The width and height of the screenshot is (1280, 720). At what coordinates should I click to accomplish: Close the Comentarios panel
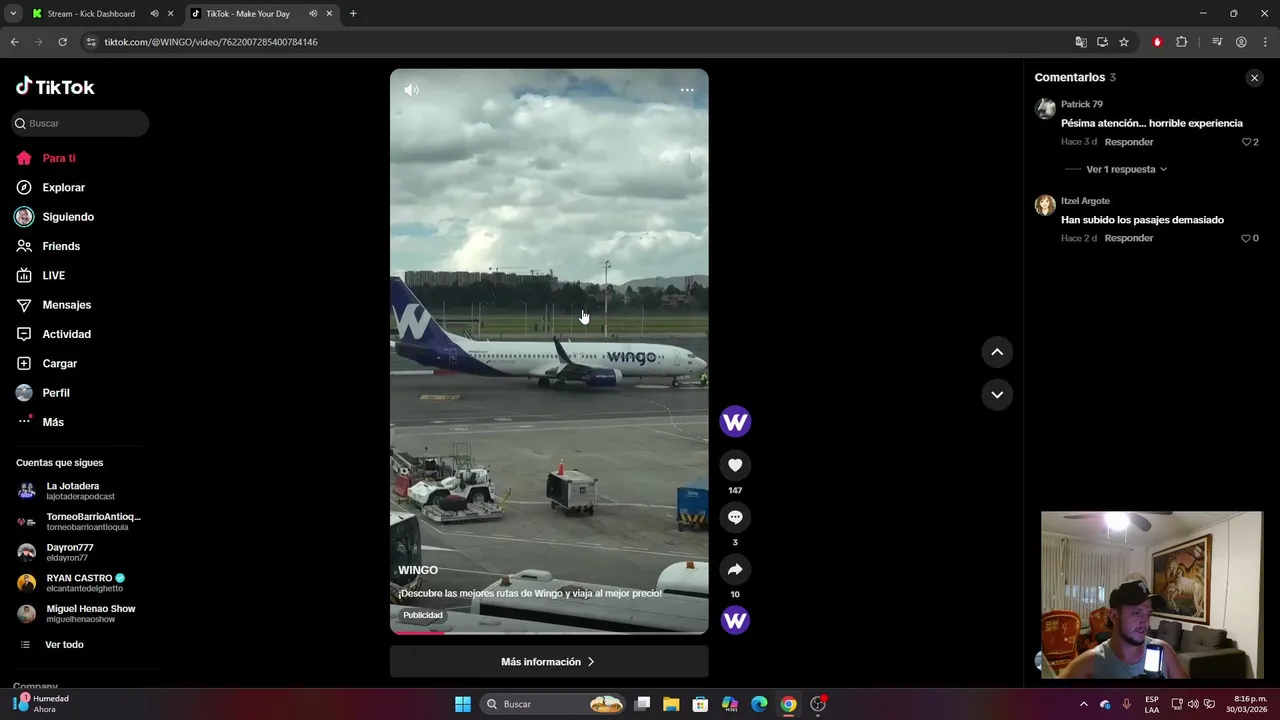[x=1254, y=78]
